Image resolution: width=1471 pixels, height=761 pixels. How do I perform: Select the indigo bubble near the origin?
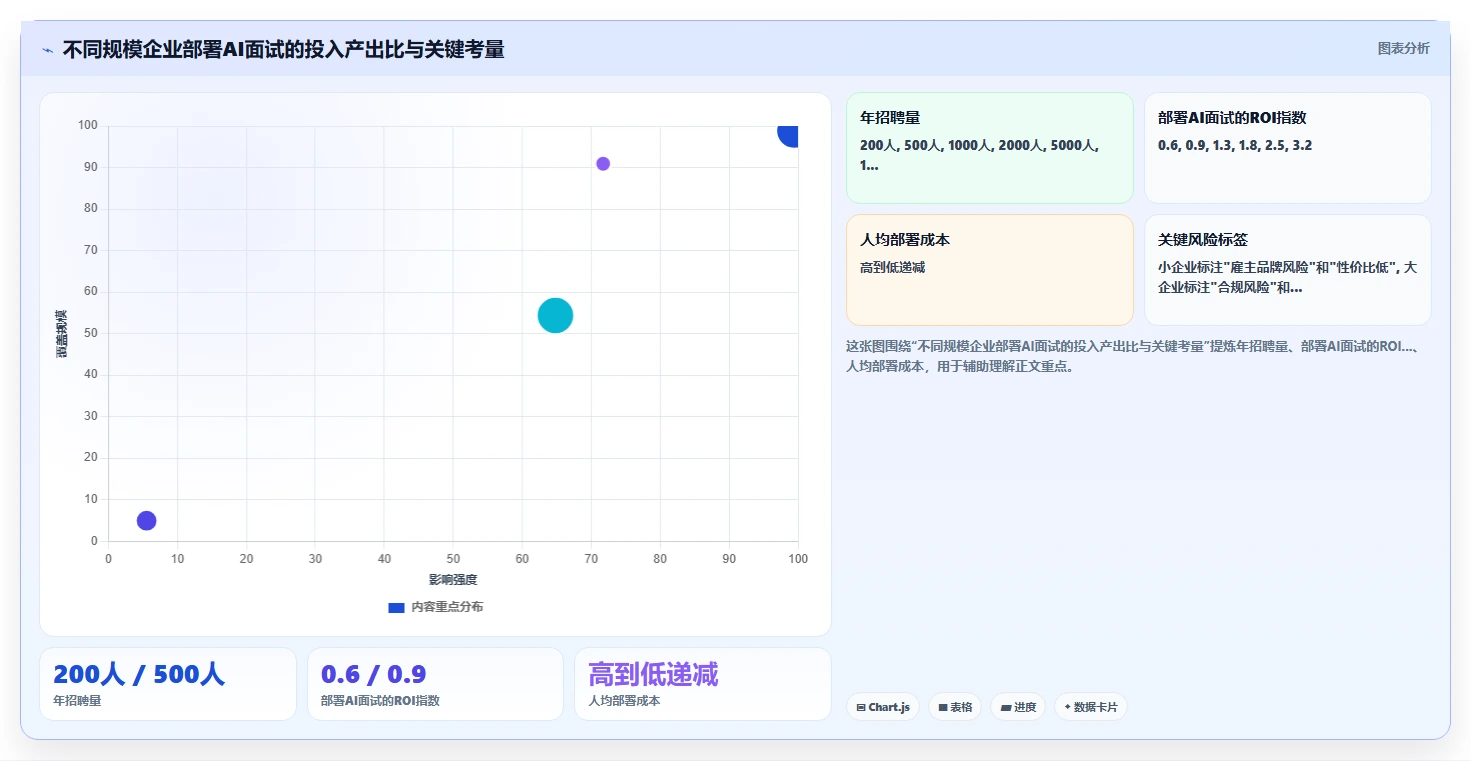click(x=146, y=520)
